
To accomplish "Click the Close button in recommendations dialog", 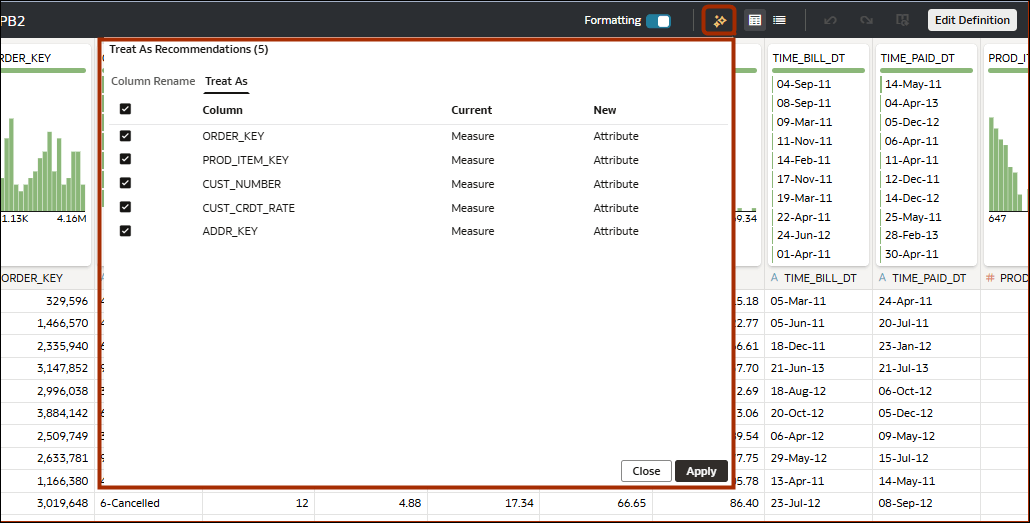I will (646, 471).
